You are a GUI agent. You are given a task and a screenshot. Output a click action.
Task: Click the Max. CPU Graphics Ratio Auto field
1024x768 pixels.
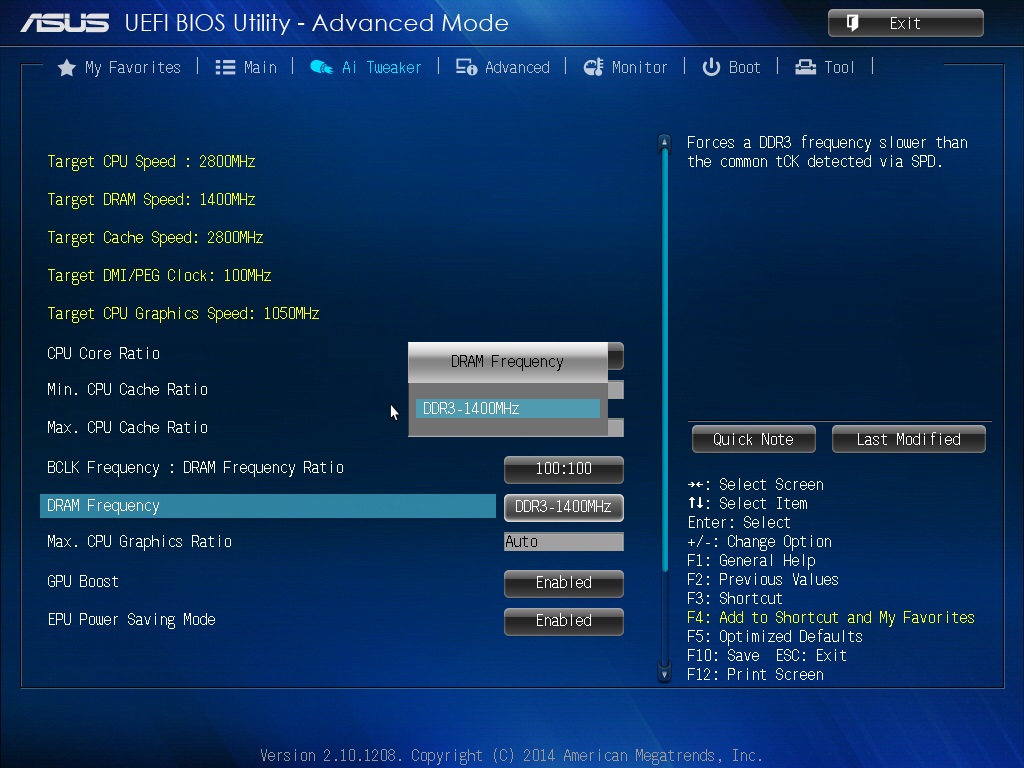[x=564, y=542]
